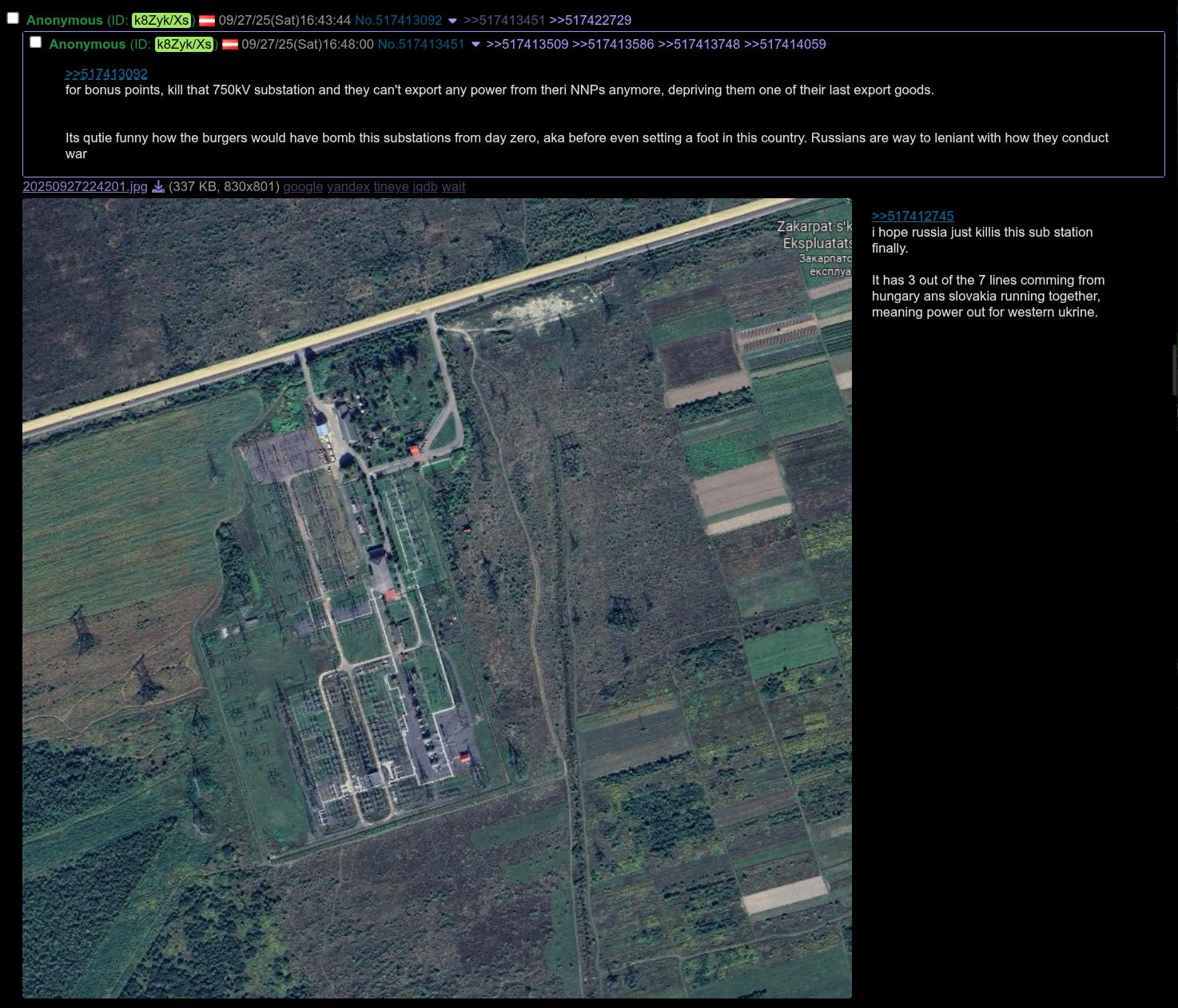The height and width of the screenshot is (1008, 1178).
Task: Open the dropdown arrow menu for post No.517413092
Action: (x=452, y=21)
